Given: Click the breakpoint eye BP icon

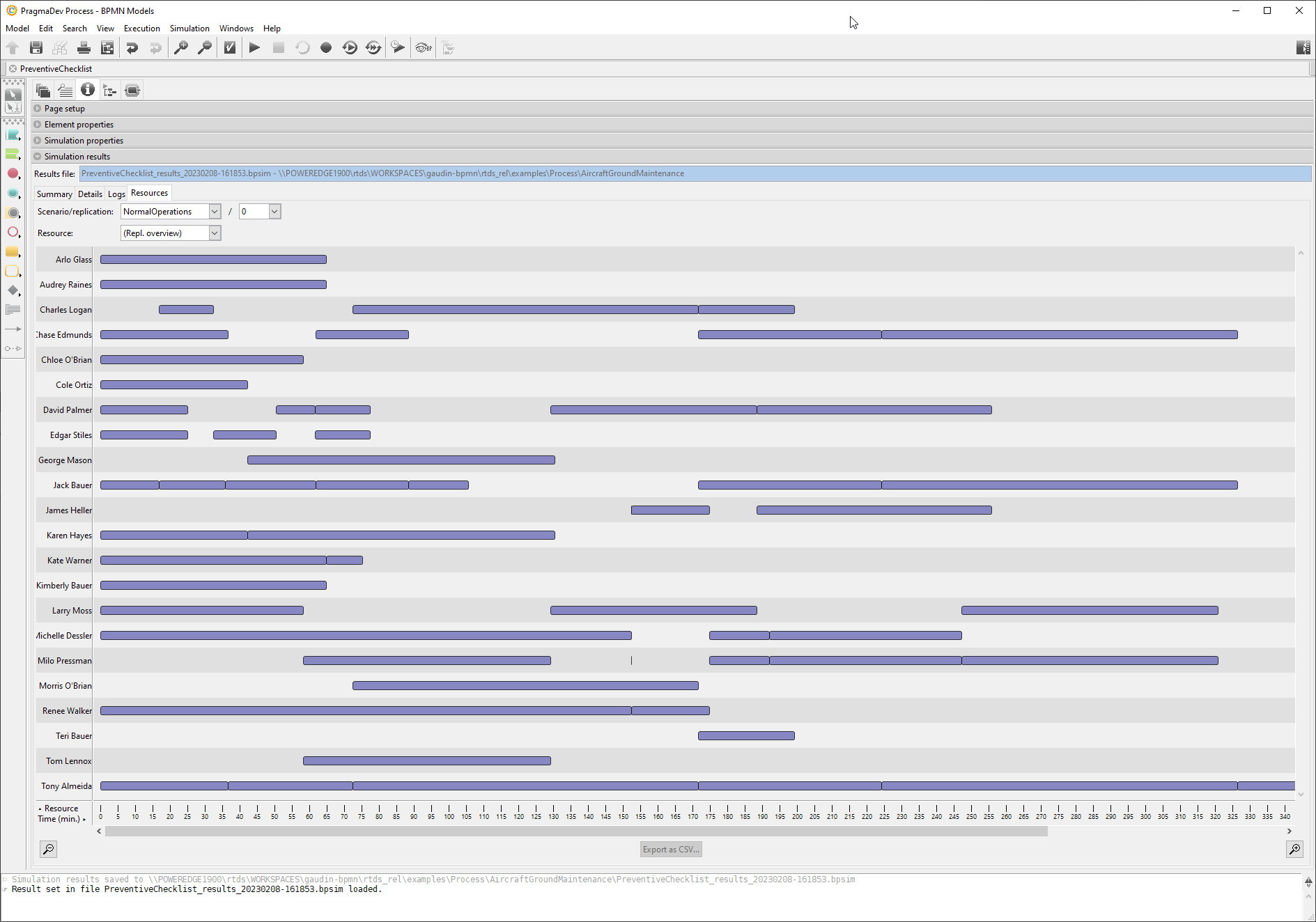Looking at the screenshot, I should [x=423, y=47].
